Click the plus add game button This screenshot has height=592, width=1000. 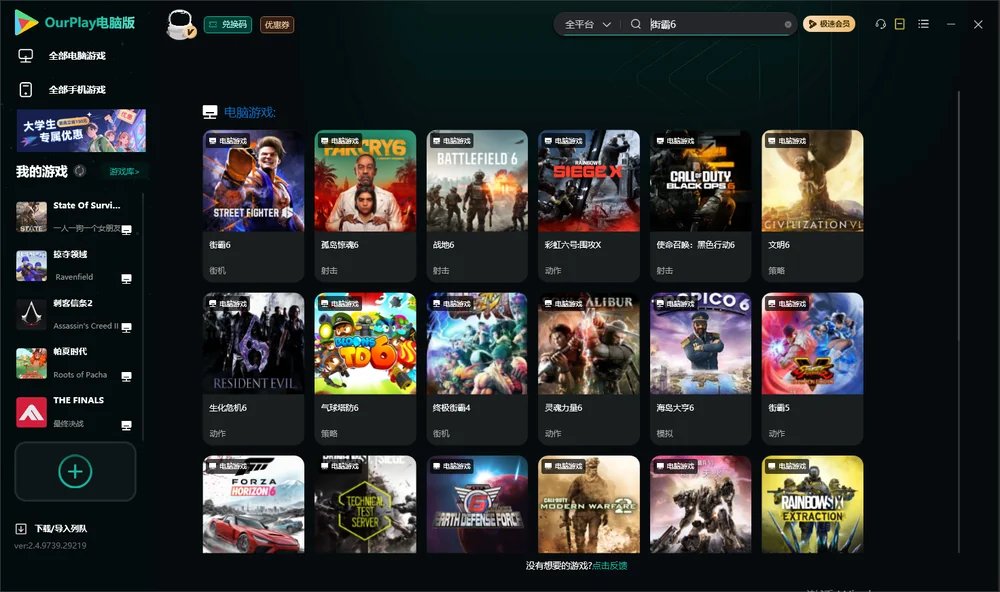75,471
